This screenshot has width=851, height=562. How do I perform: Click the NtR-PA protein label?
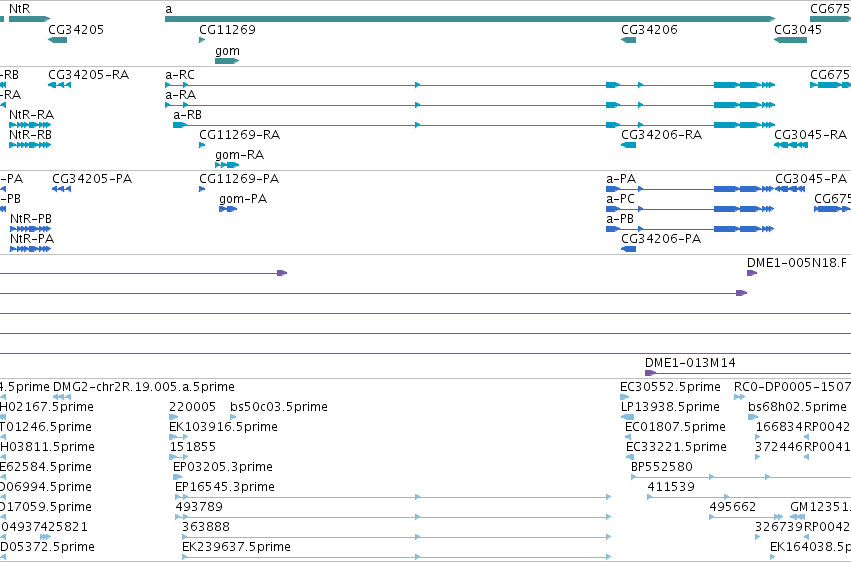point(32,239)
